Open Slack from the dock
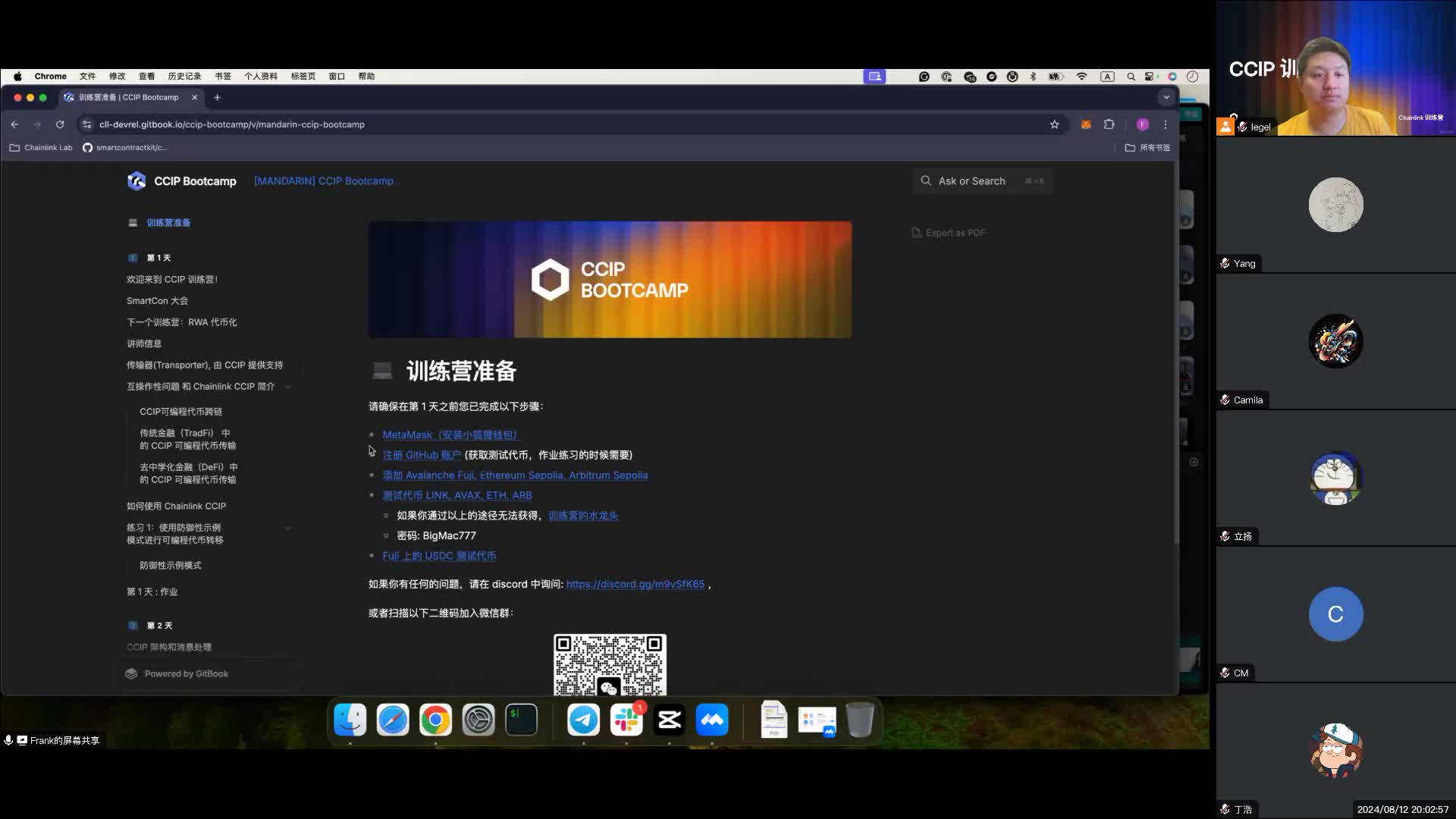This screenshot has height=819, width=1456. point(626,720)
